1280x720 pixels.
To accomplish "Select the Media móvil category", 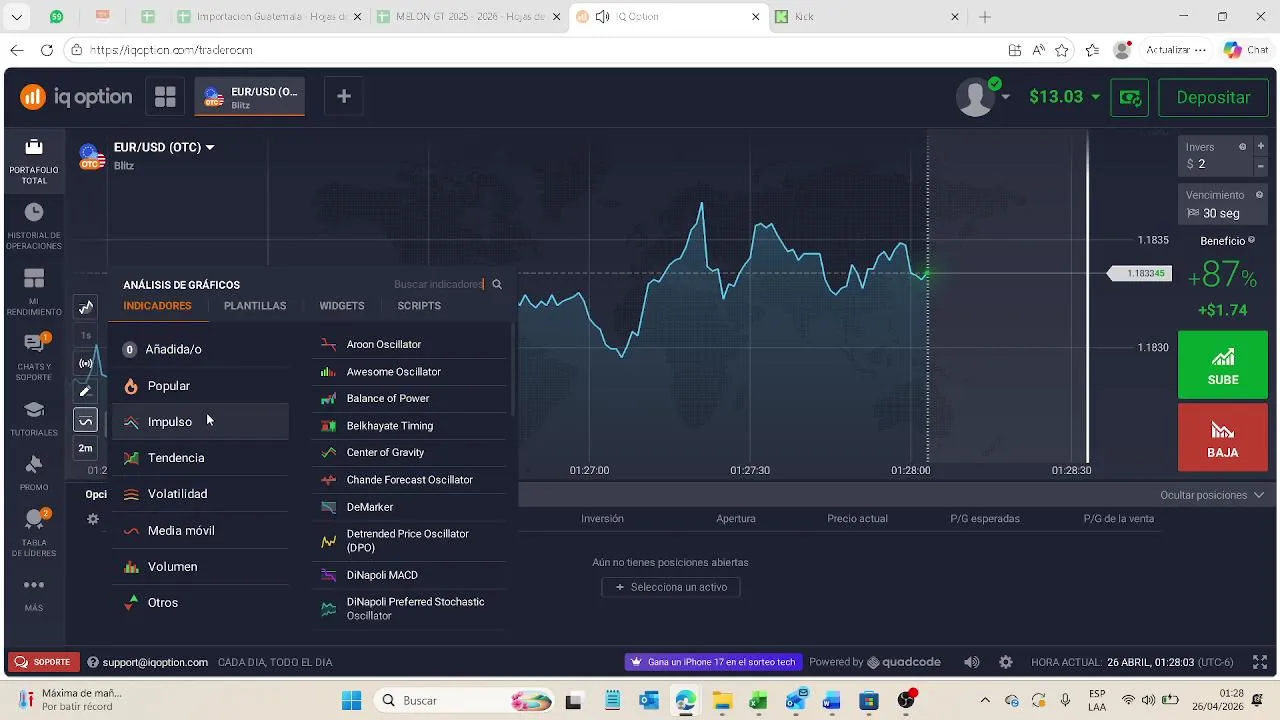I will click(200, 531).
